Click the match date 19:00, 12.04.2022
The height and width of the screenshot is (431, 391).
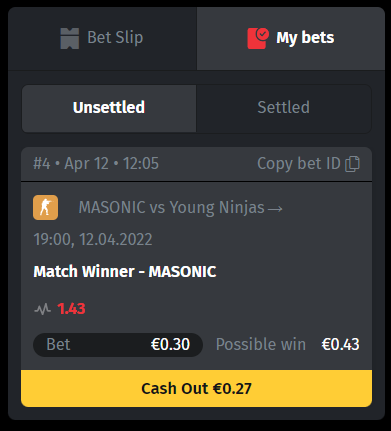[93, 240]
